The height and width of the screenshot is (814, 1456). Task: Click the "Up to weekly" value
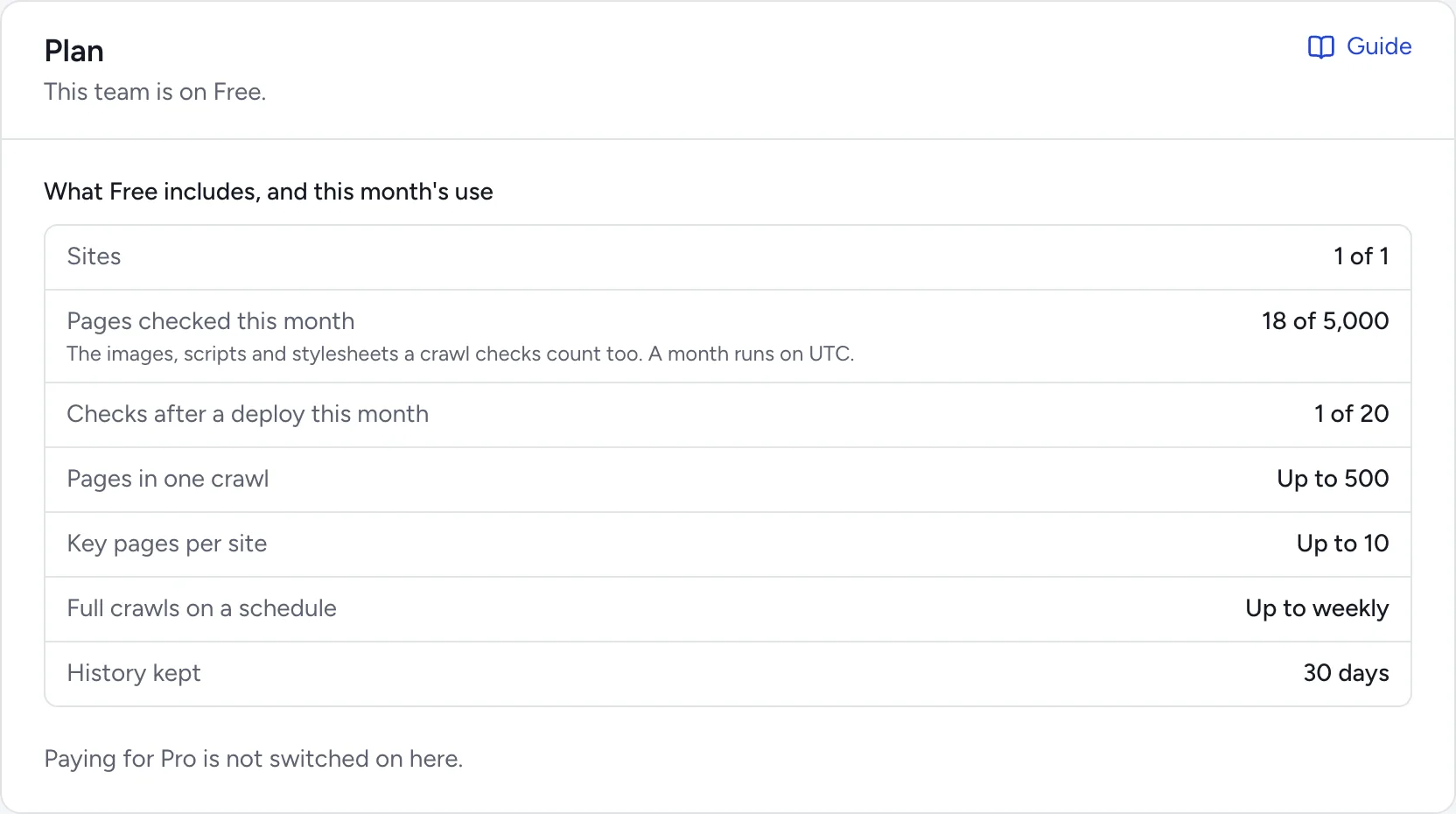point(1317,608)
